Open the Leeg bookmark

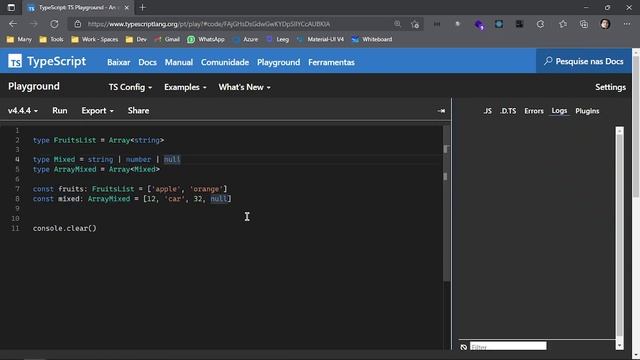[x=278, y=39]
